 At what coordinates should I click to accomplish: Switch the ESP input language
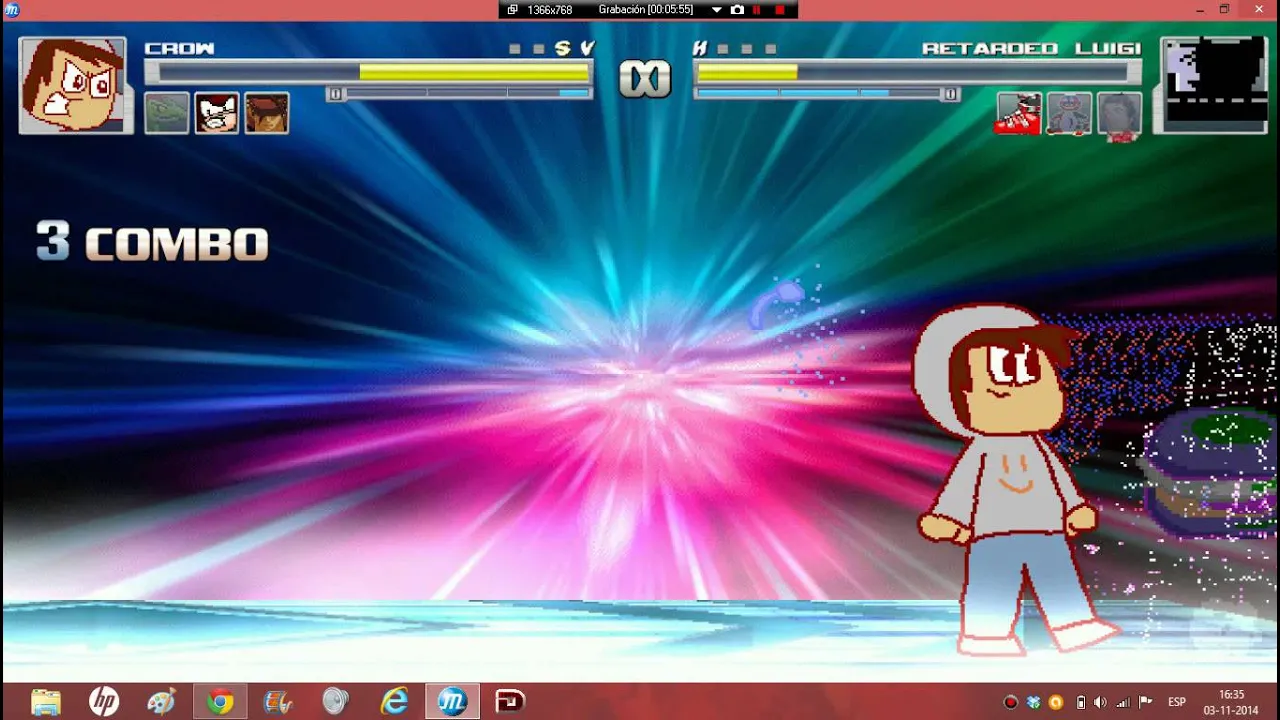pyautogui.click(x=1177, y=702)
